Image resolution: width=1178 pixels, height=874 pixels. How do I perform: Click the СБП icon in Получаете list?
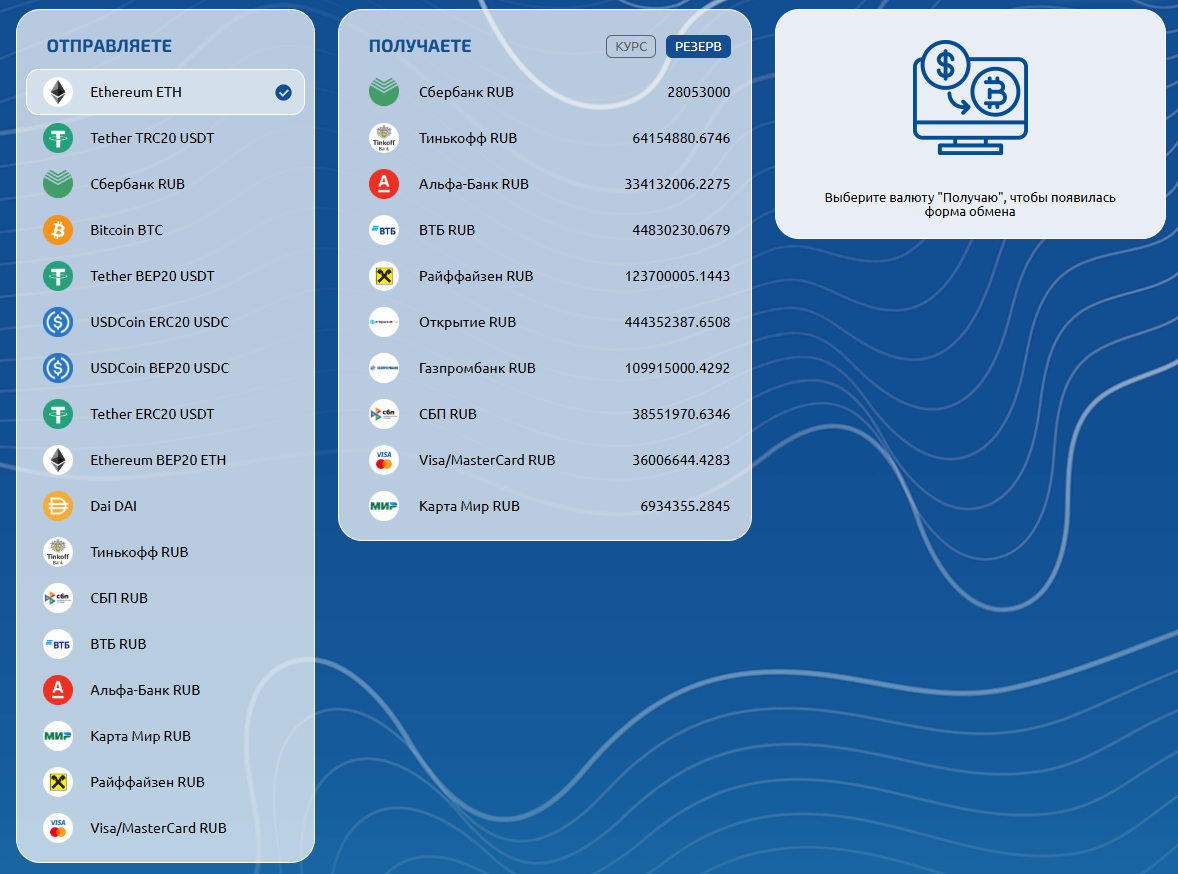tap(384, 414)
